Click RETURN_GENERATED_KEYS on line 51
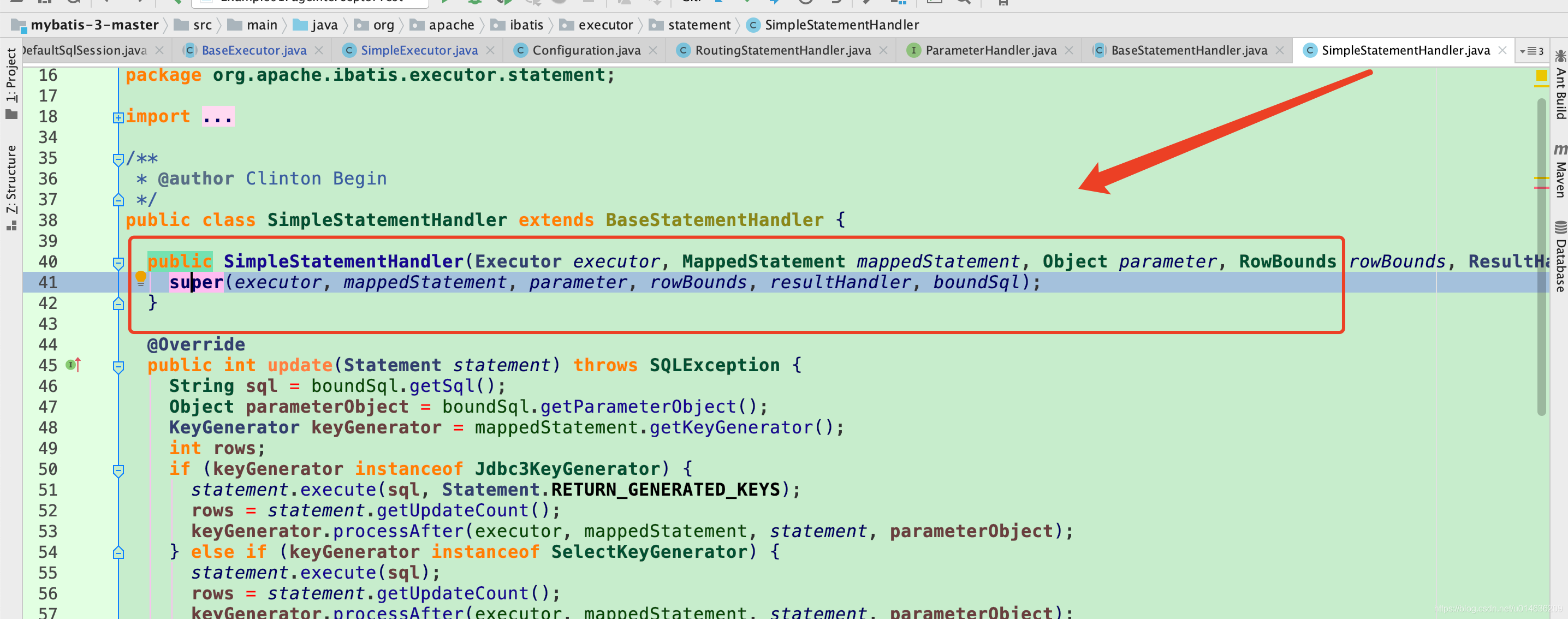Screen dimensions: 1568x619 click(666, 490)
